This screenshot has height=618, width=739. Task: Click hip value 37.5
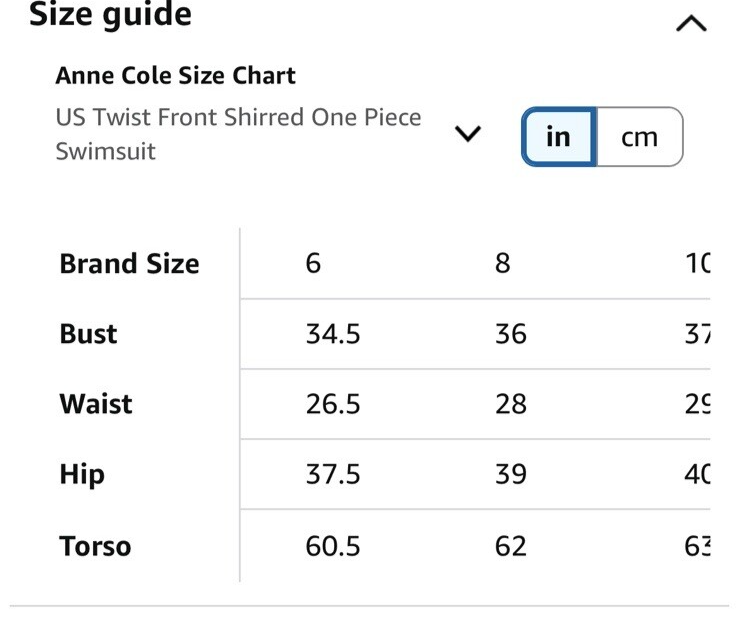click(333, 474)
